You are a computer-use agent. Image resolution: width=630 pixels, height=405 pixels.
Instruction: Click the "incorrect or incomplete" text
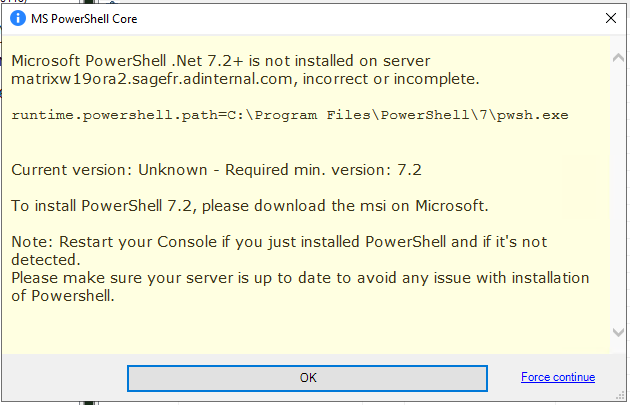[412, 78]
